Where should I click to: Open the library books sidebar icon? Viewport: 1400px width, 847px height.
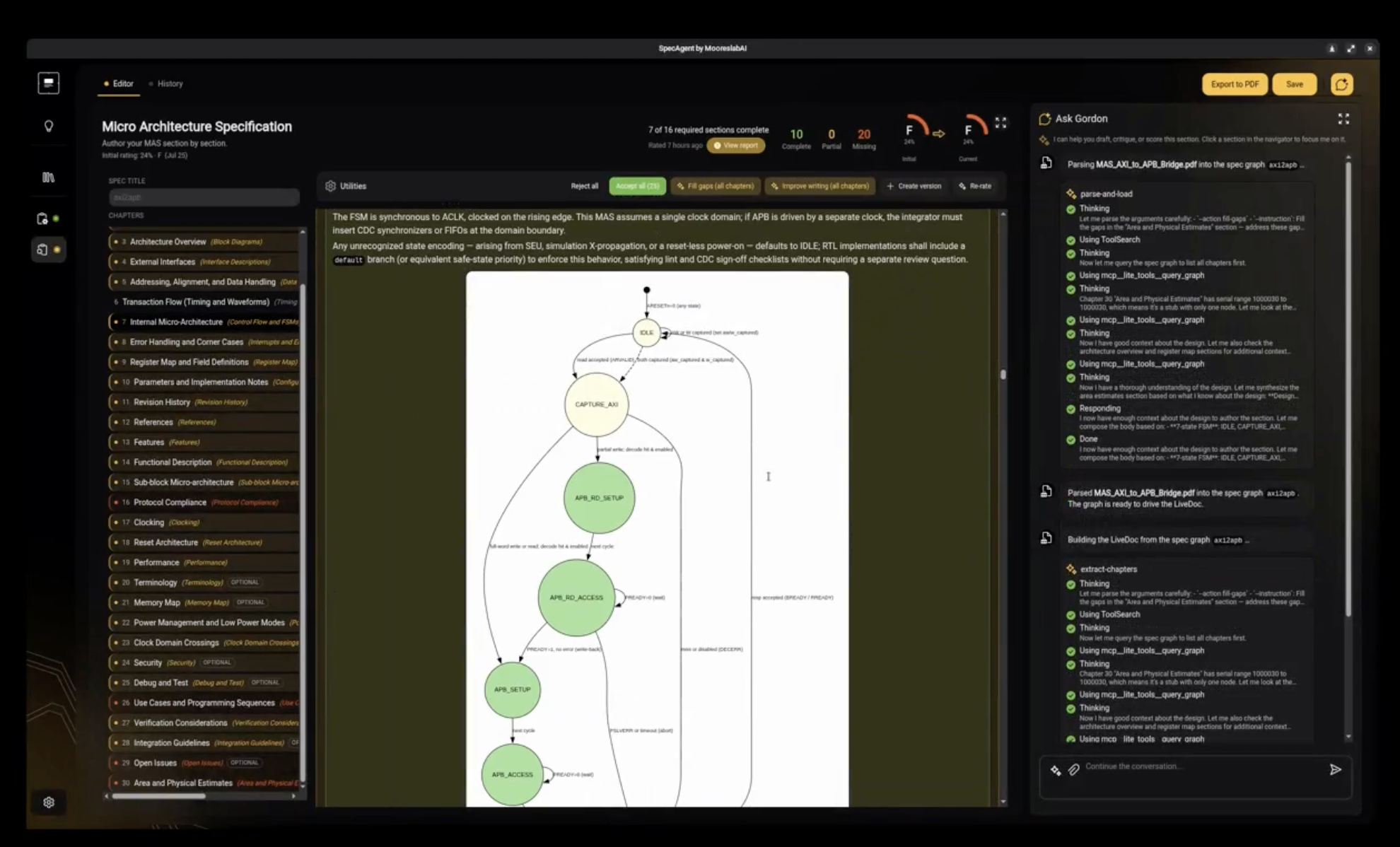(49, 177)
